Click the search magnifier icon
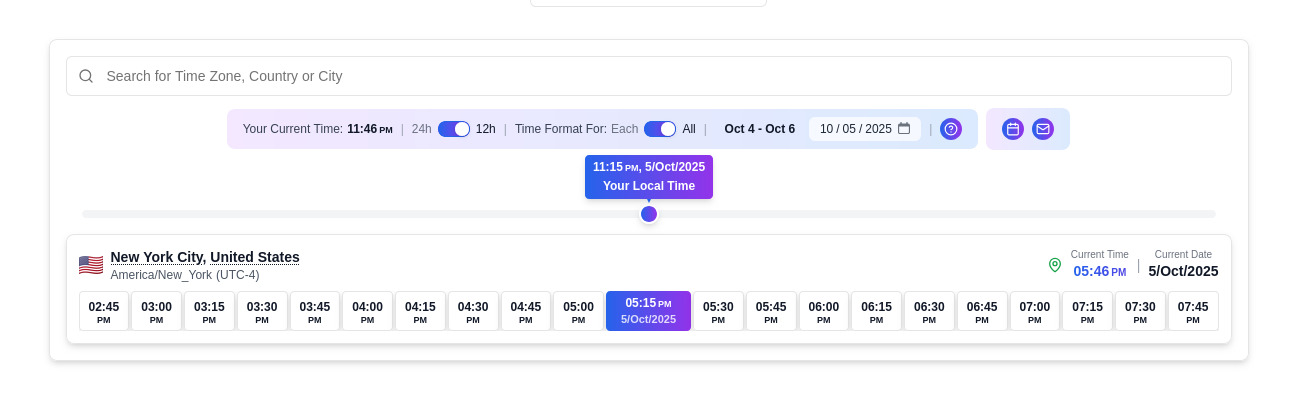The height and width of the screenshot is (418, 1302). point(86,76)
